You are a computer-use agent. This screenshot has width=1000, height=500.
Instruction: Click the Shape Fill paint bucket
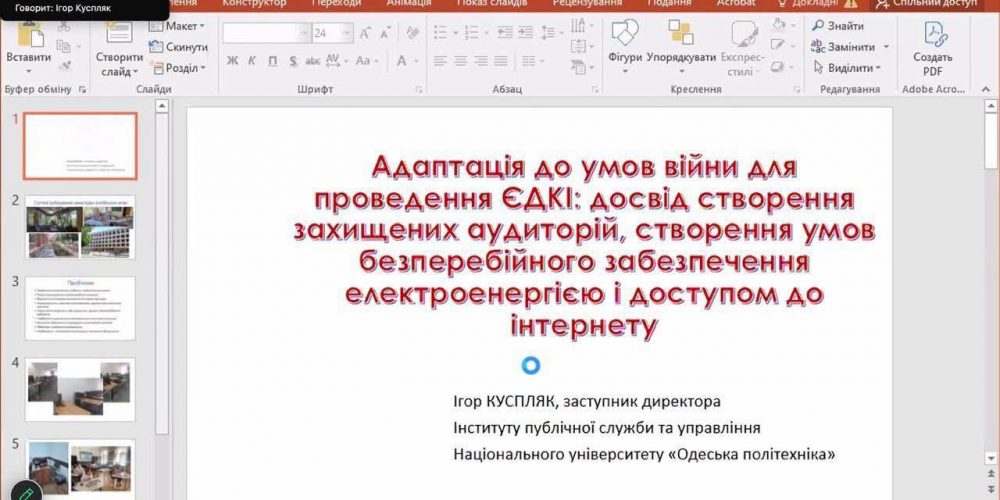(x=777, y=26)
